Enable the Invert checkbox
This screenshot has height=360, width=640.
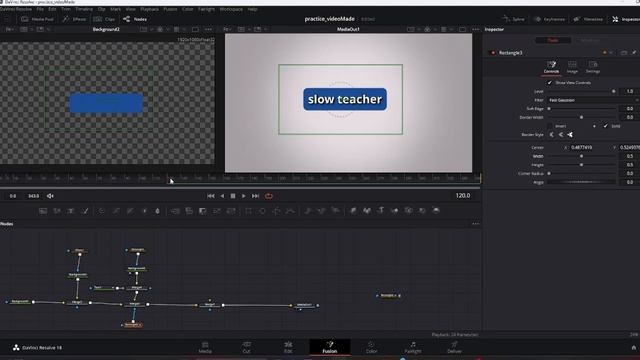click(x=549, y=126)
